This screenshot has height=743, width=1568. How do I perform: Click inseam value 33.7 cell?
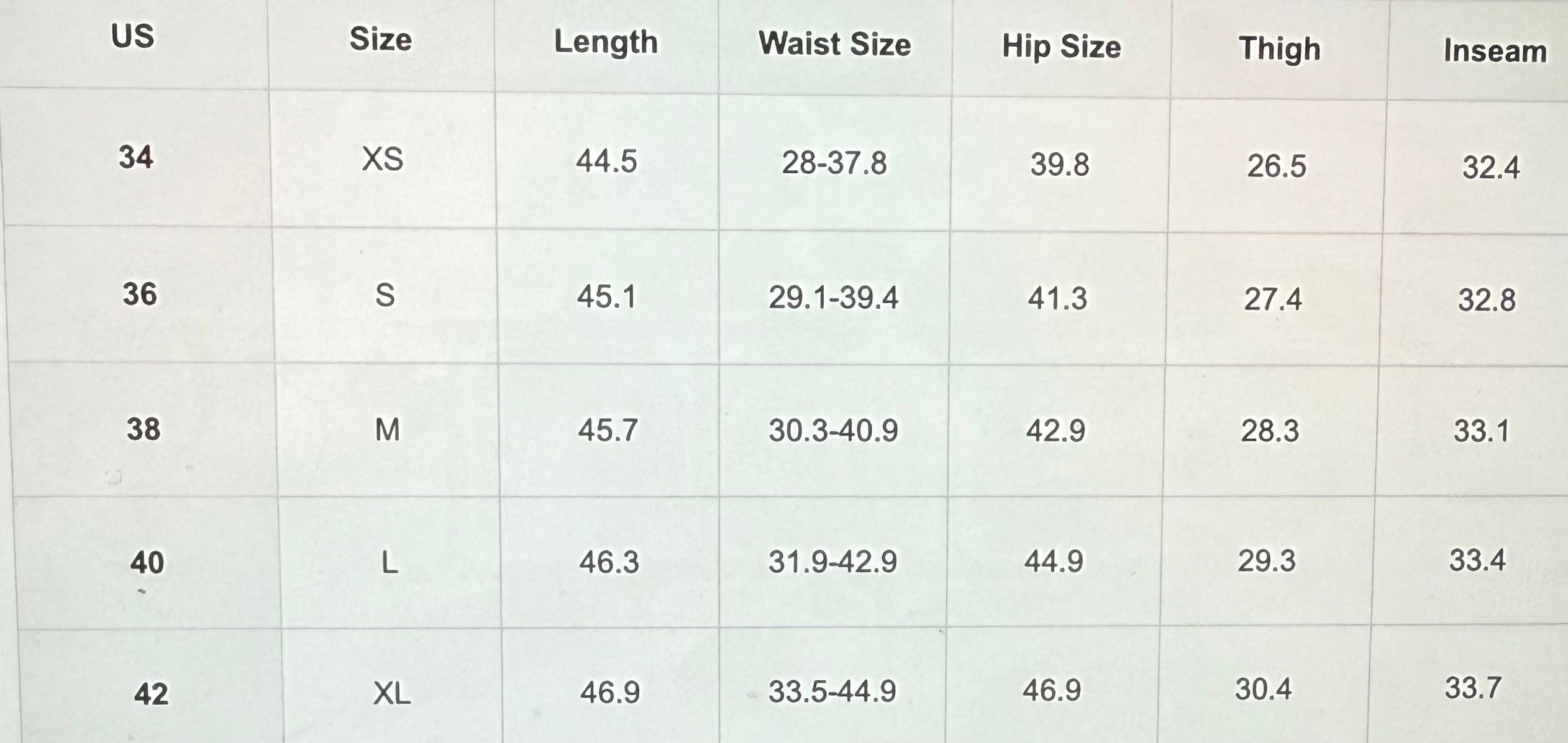tap(1473, 688)
